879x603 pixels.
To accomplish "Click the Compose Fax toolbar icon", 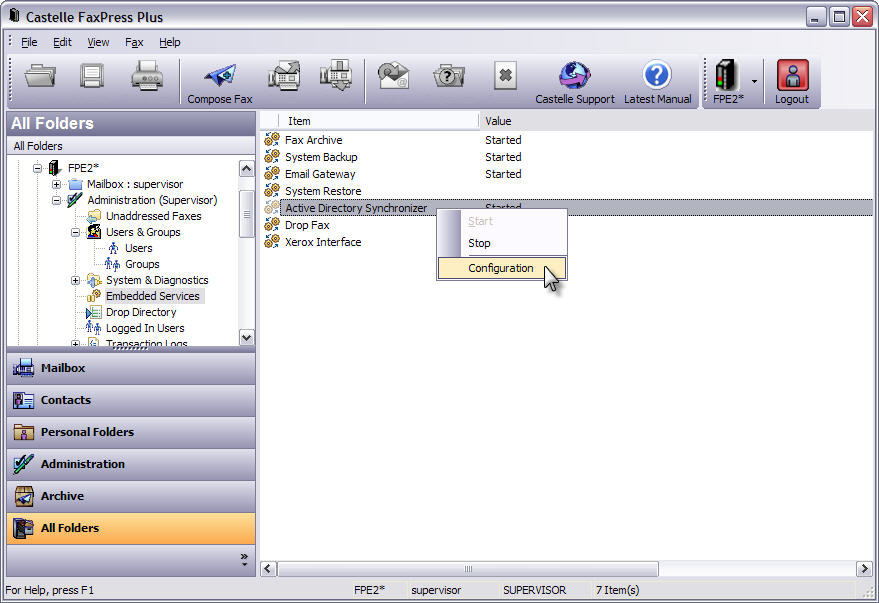I will click(219, 77).
